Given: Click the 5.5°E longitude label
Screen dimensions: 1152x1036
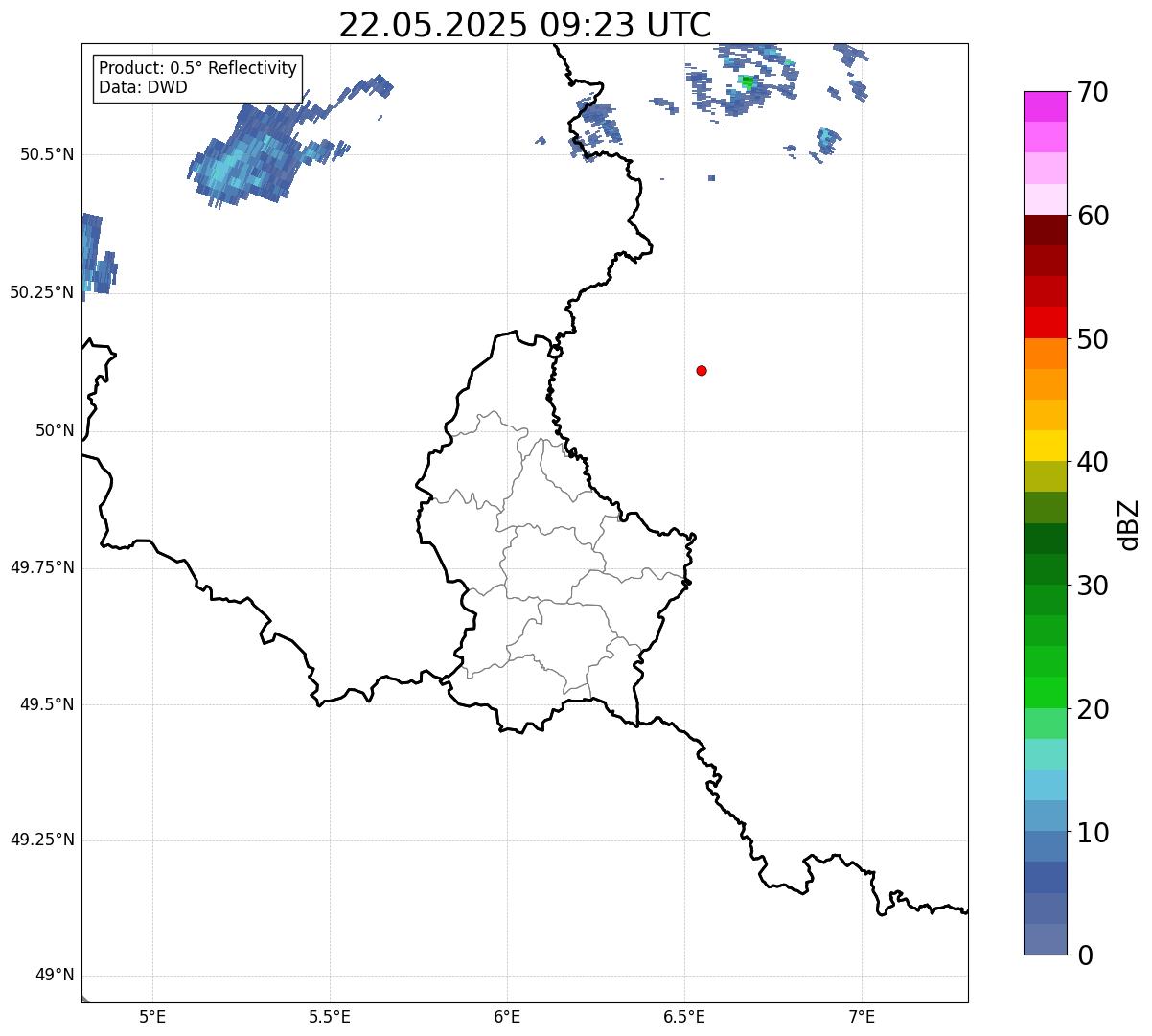Looking at the screenshot, I should pos(330,1016).
